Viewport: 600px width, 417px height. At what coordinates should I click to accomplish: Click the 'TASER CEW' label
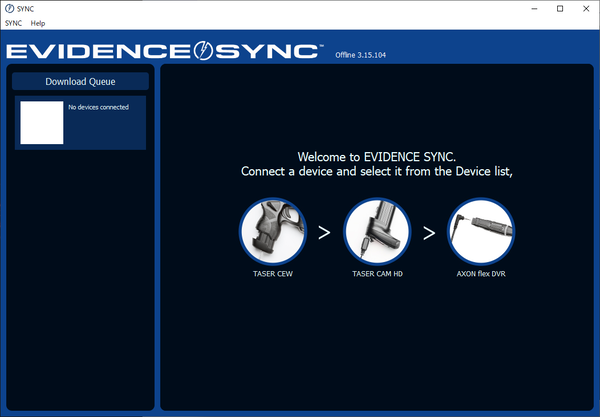pyautogui.click(x=273, y=274)
